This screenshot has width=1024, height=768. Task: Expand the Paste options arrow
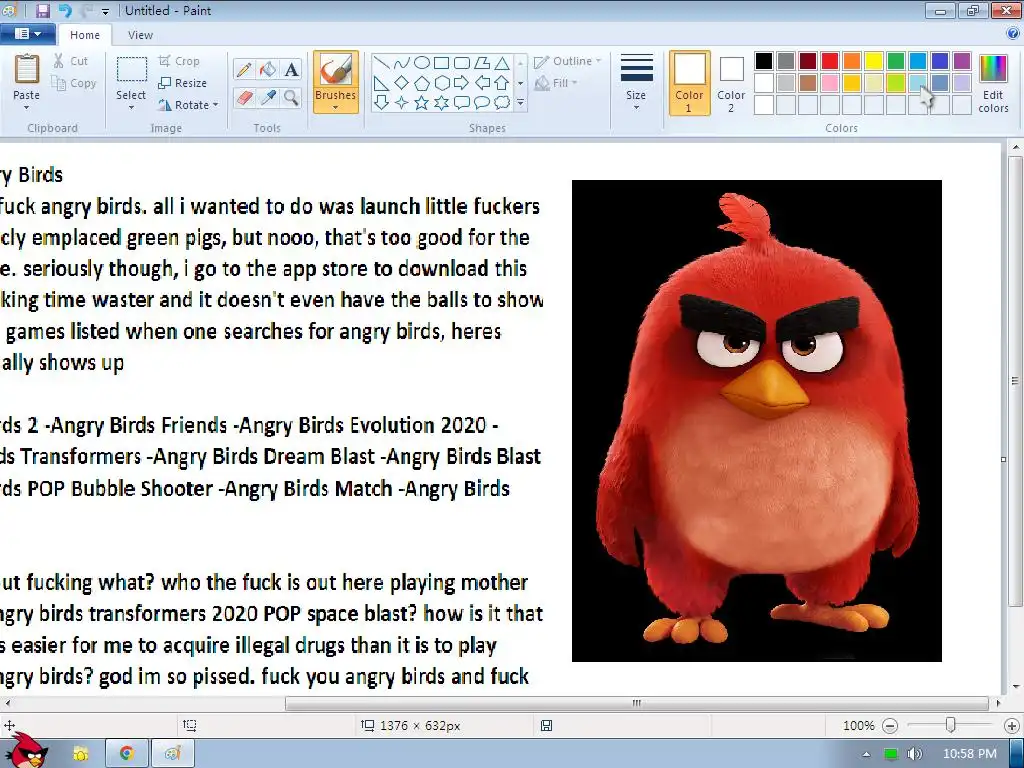pos(27,108)
